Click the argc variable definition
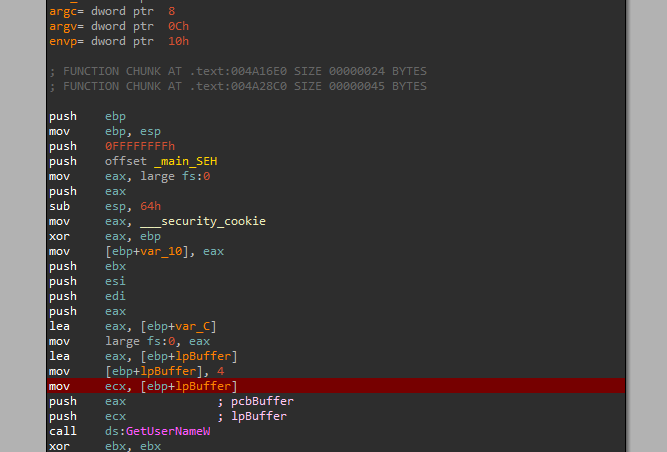Viewport: 667px width, 452px height. (x=63, y=11)
